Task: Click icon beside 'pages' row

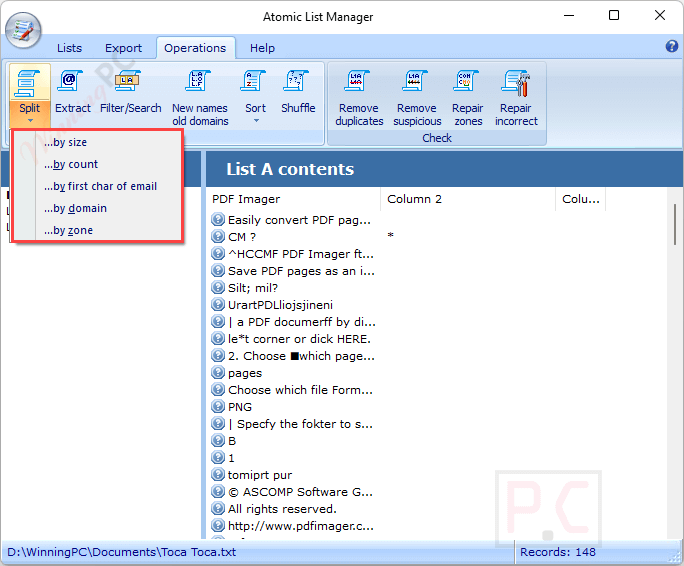Action: tap(218, 373)
